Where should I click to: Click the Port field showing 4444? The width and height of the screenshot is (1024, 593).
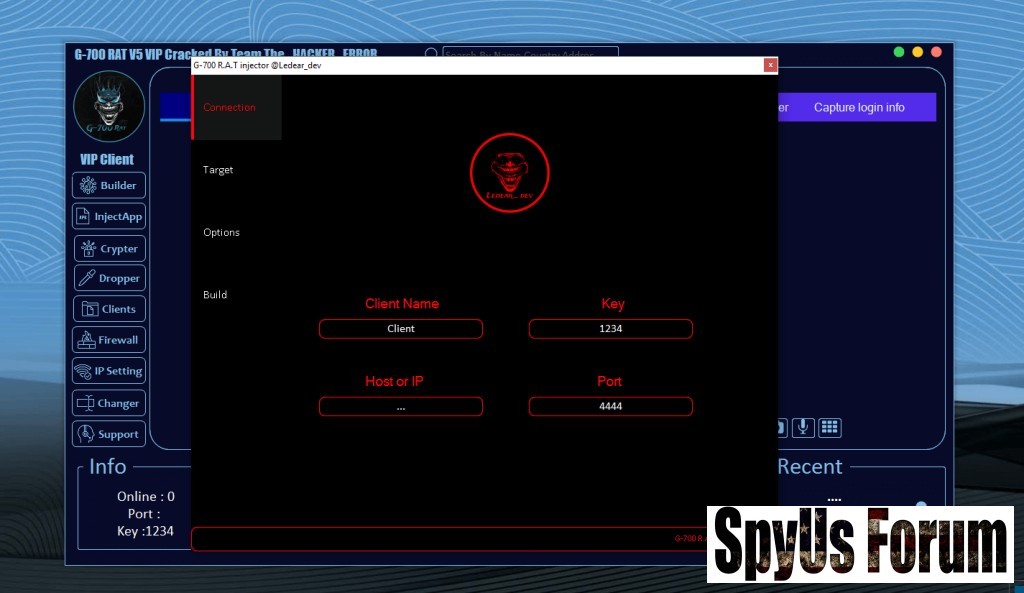pos(610,406)
